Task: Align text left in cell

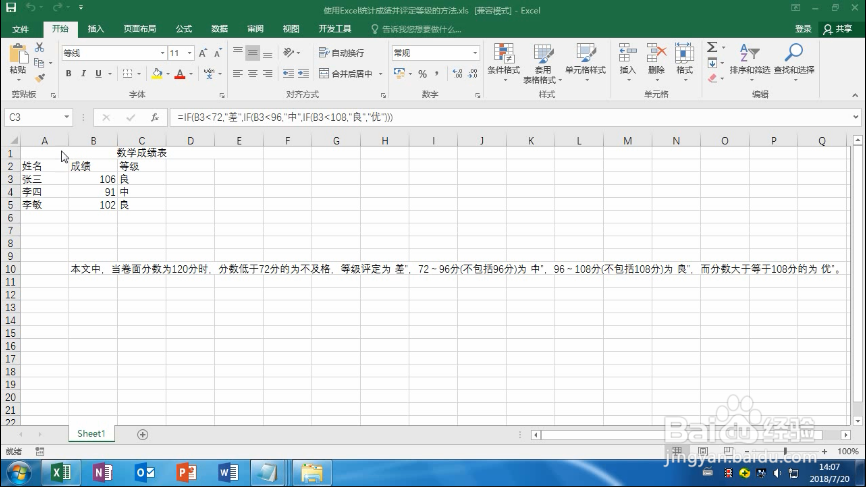Action: 237,73
